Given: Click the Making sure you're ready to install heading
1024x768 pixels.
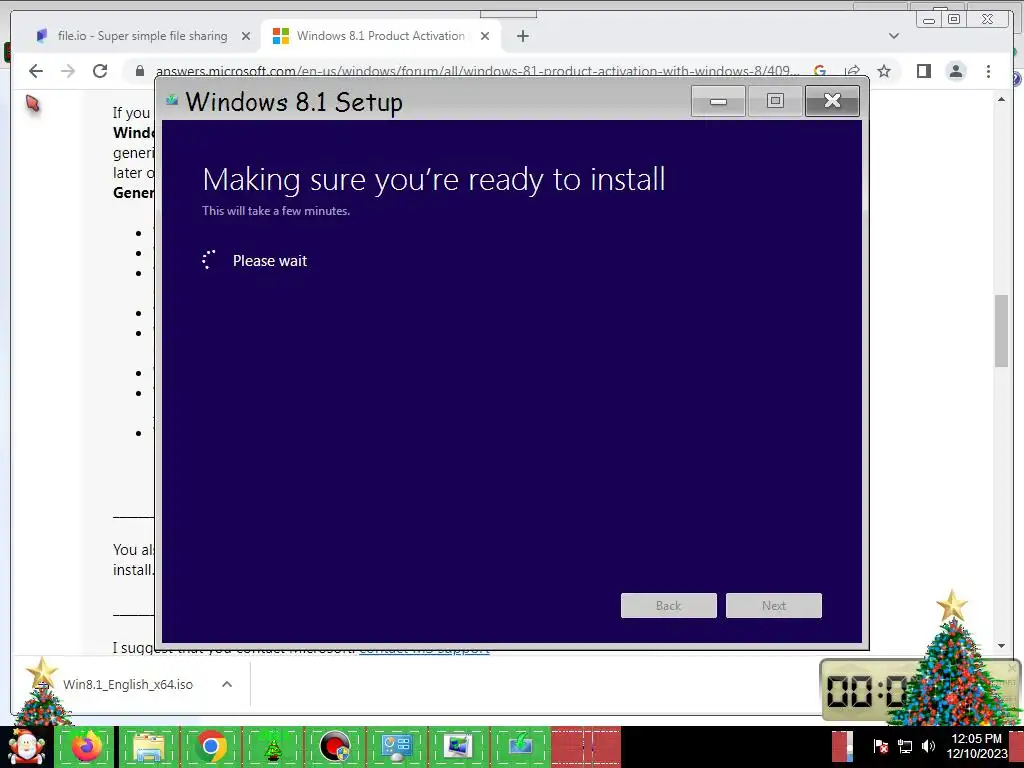Looking at the screenshot, I should (x=434, y=180).
